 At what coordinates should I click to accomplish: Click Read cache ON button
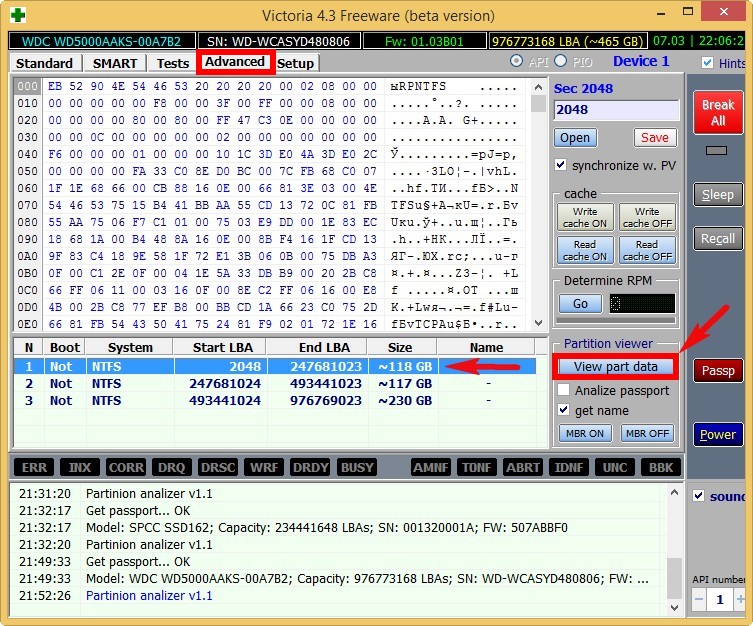(x=585, y=251)
